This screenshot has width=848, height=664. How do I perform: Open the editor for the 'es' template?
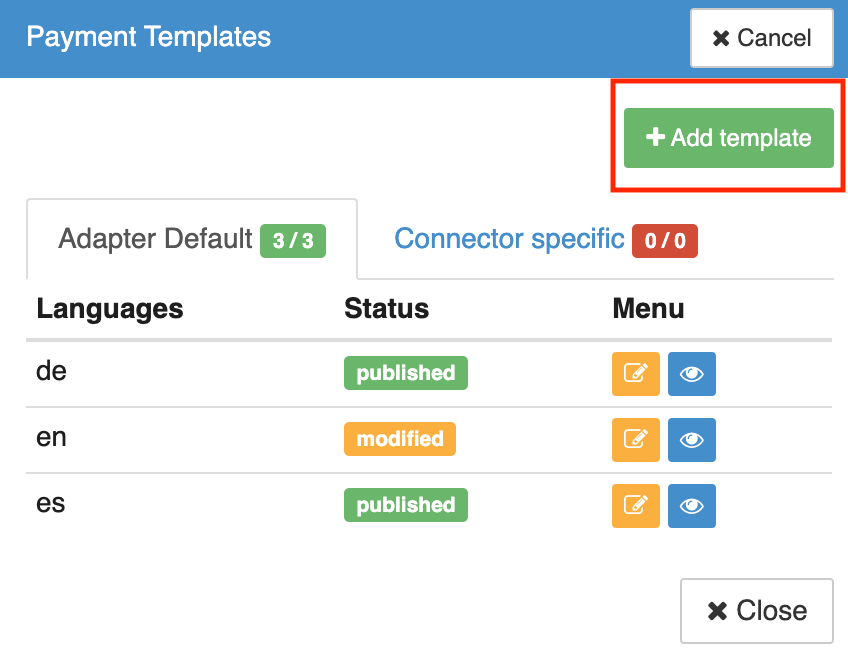pos(635,506)
